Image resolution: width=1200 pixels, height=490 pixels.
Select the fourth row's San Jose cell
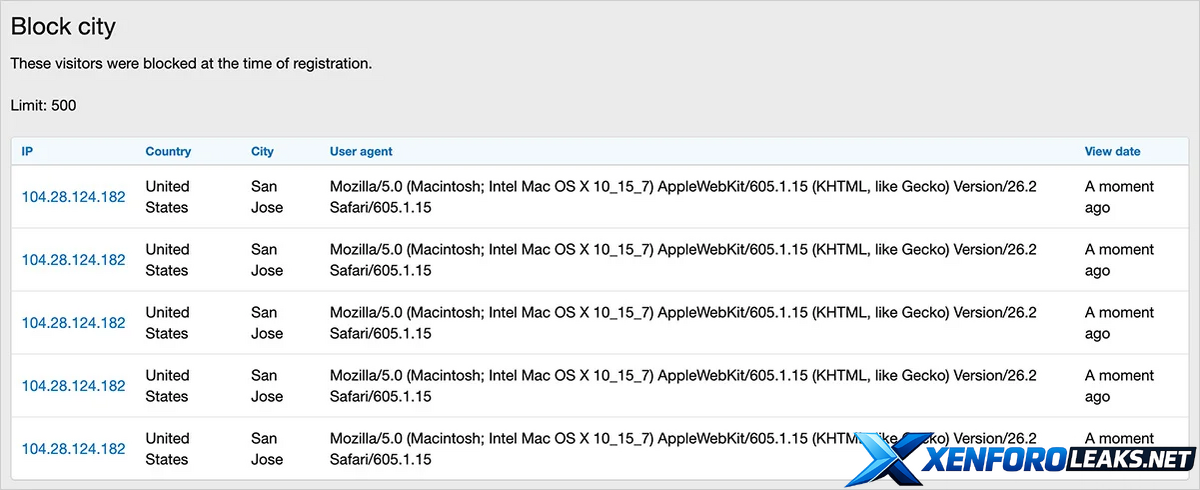(267, 386)
